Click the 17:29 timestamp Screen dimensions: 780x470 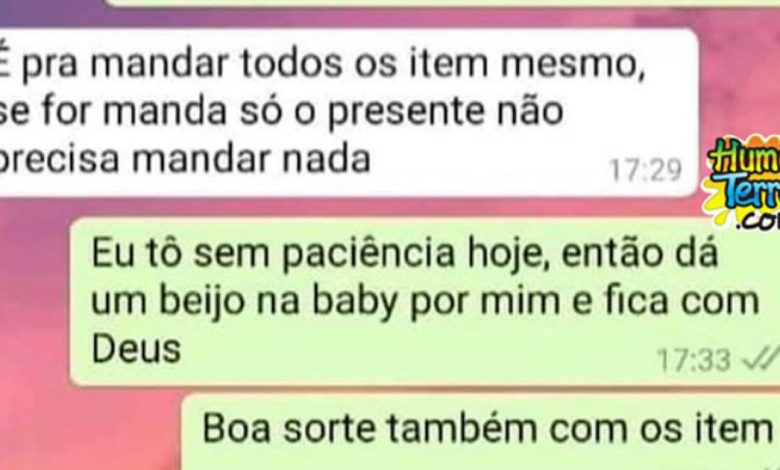click(x=645, y=171)
